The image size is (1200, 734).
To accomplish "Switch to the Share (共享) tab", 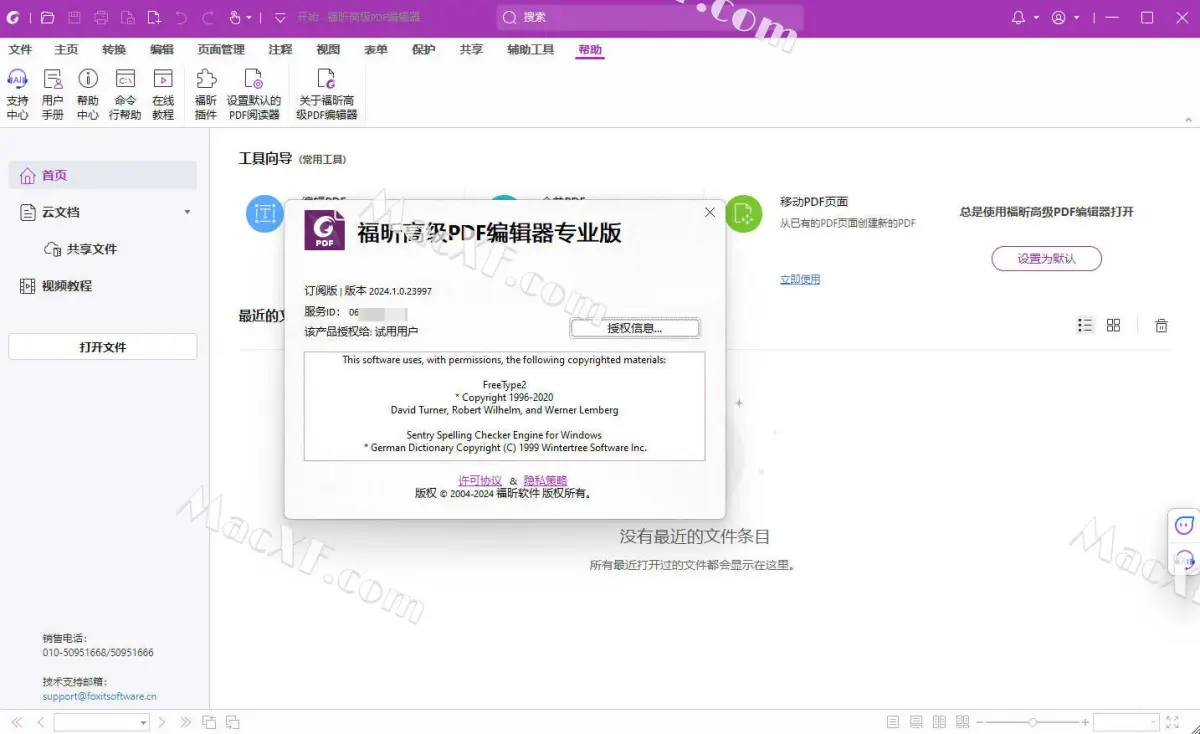I will point(471,49).
